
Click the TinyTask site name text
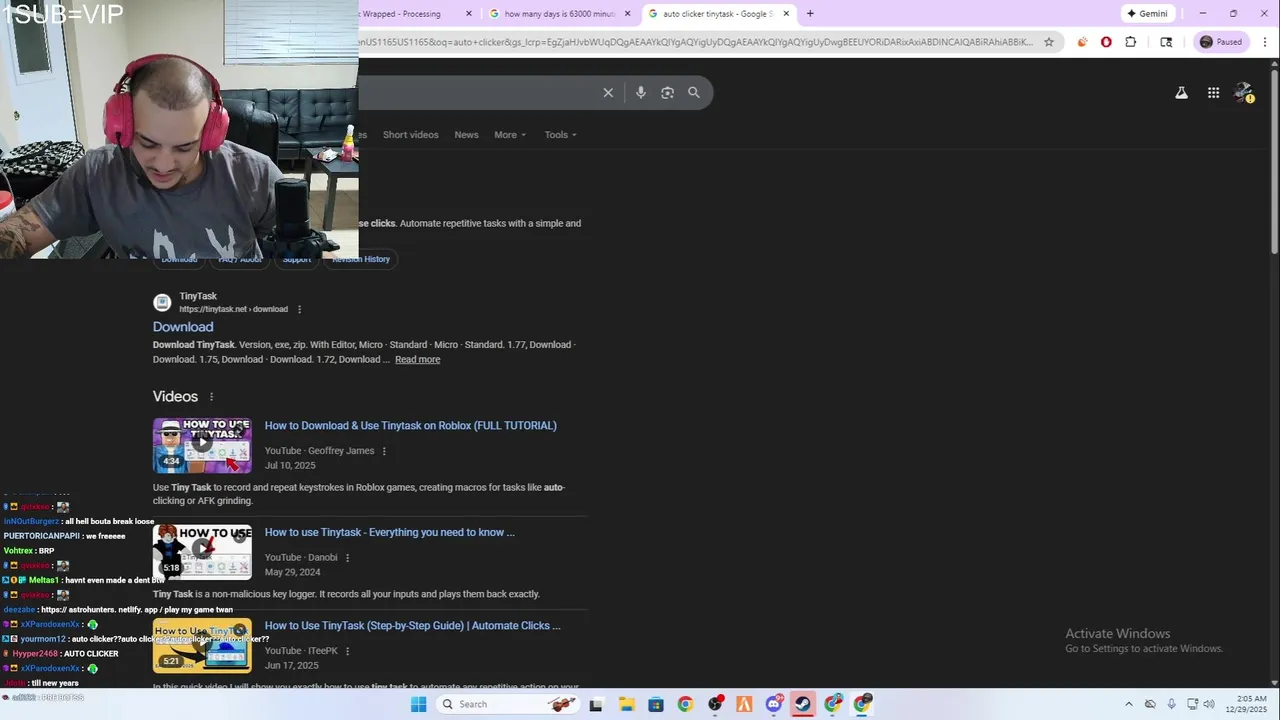(198, 297)
